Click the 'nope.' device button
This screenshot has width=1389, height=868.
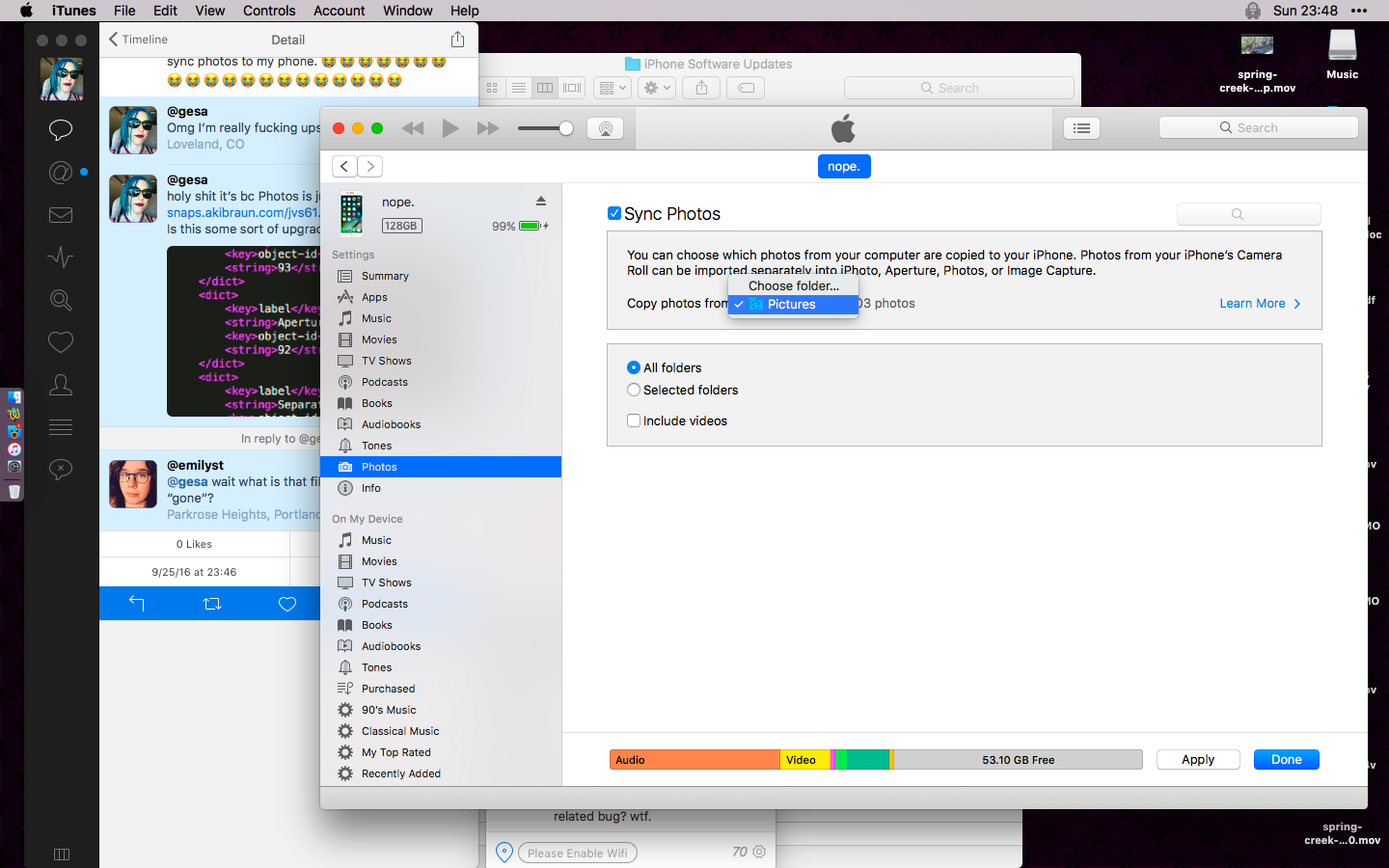(x=844, y=166)
